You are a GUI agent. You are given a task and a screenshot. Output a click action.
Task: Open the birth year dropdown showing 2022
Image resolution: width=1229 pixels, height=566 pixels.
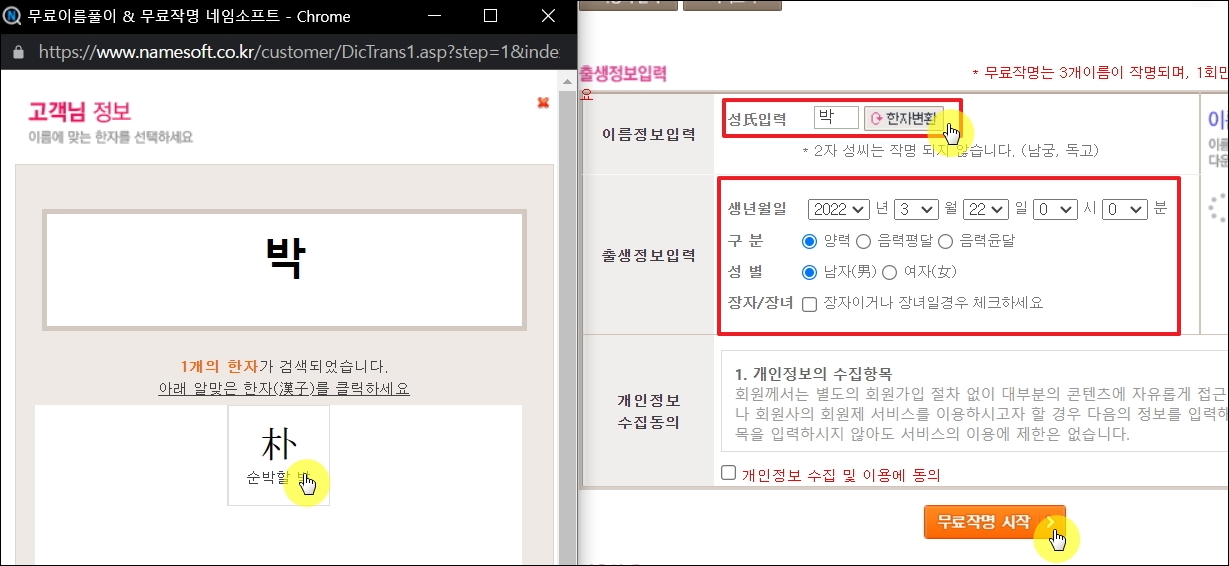tap(838, 209)
